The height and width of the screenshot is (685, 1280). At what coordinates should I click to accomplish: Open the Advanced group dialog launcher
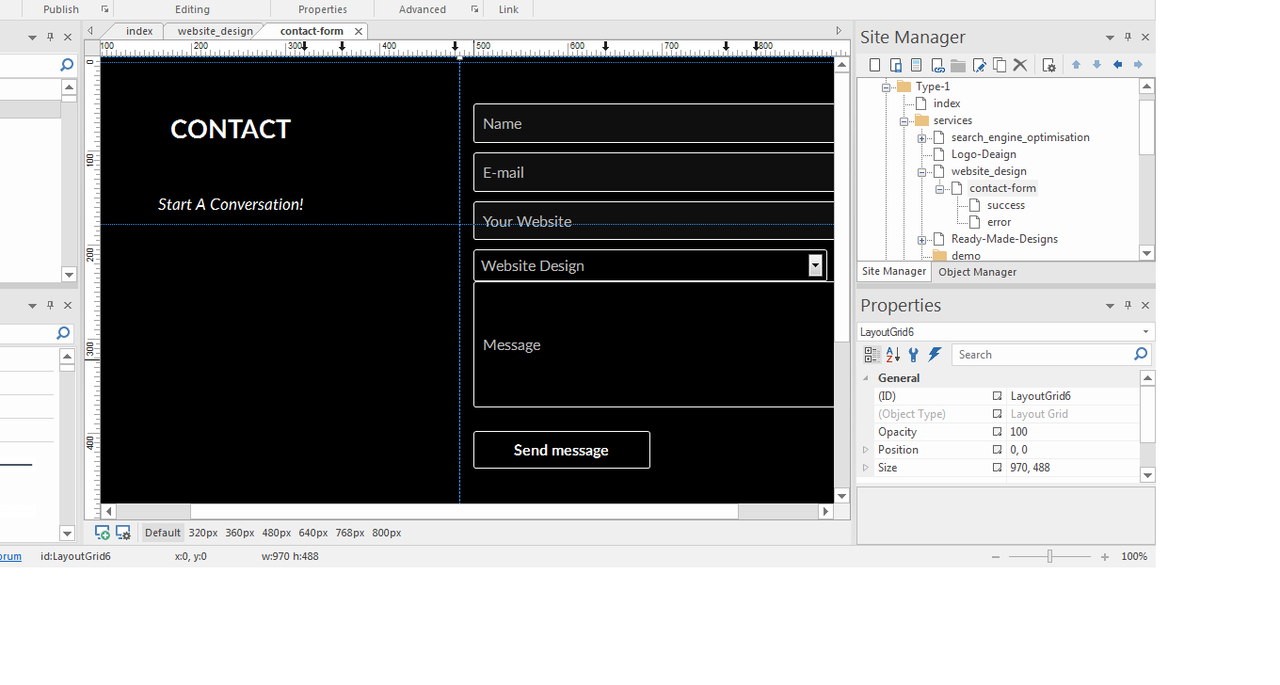click(x=475, y=9)
